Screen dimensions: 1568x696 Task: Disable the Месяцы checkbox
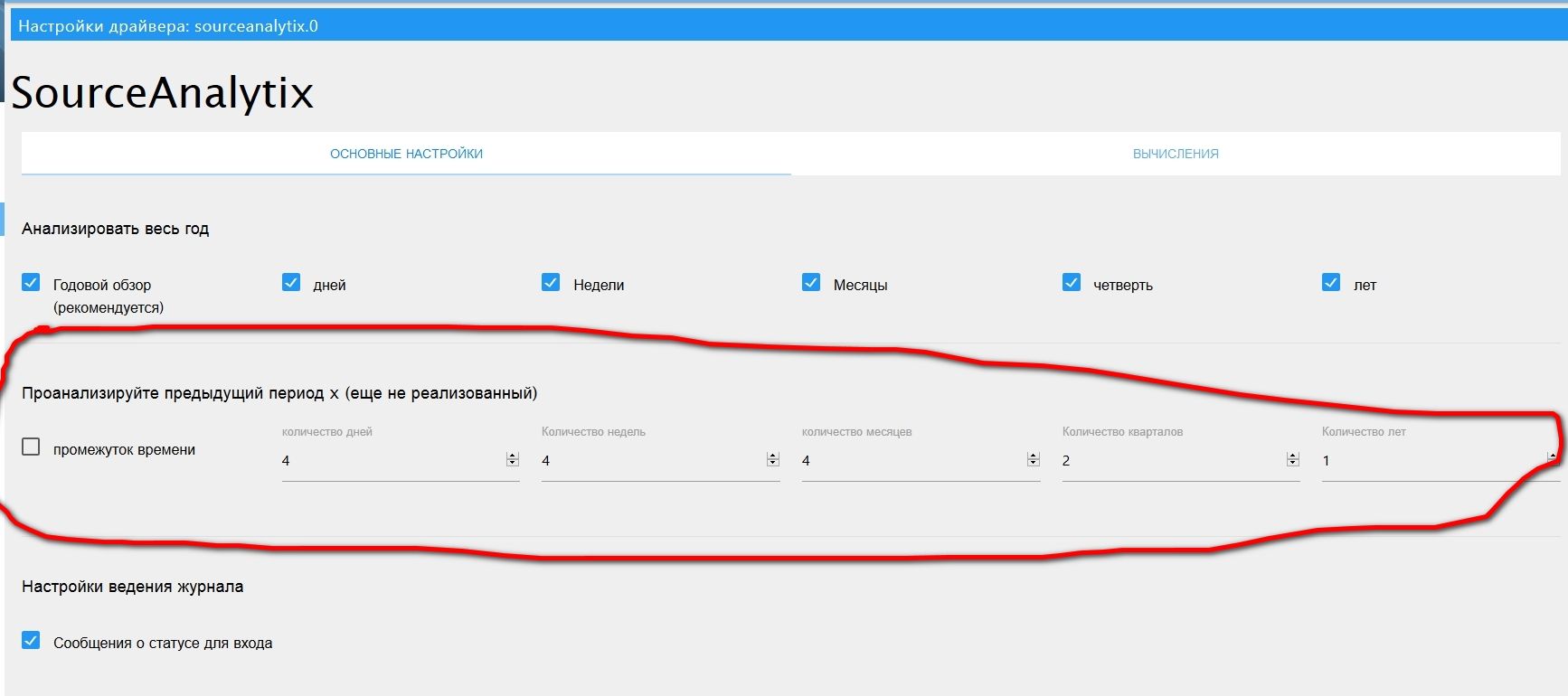coord(811,283)
